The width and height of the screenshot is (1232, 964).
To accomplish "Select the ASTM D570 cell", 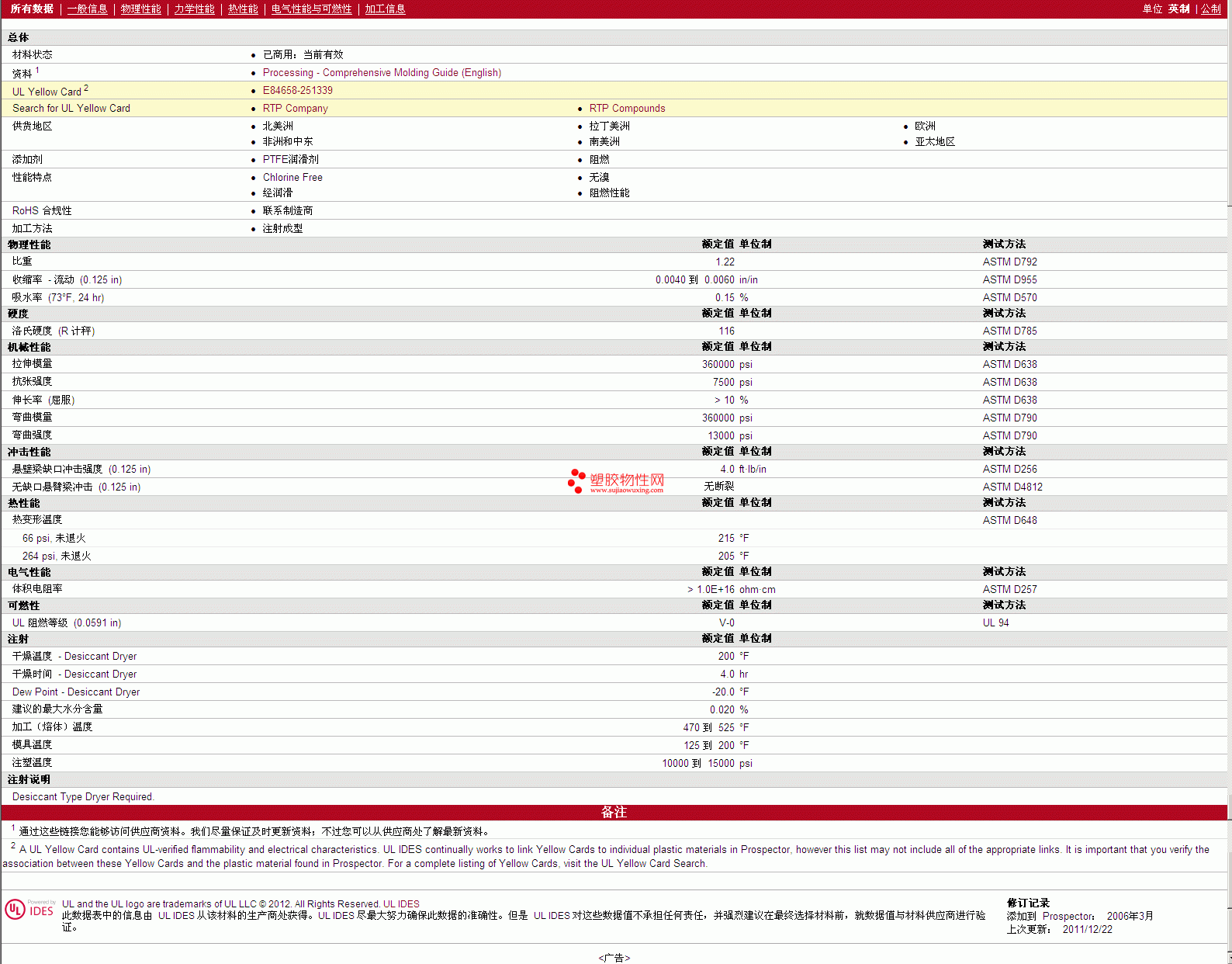I will click(x=1009, y=297).
